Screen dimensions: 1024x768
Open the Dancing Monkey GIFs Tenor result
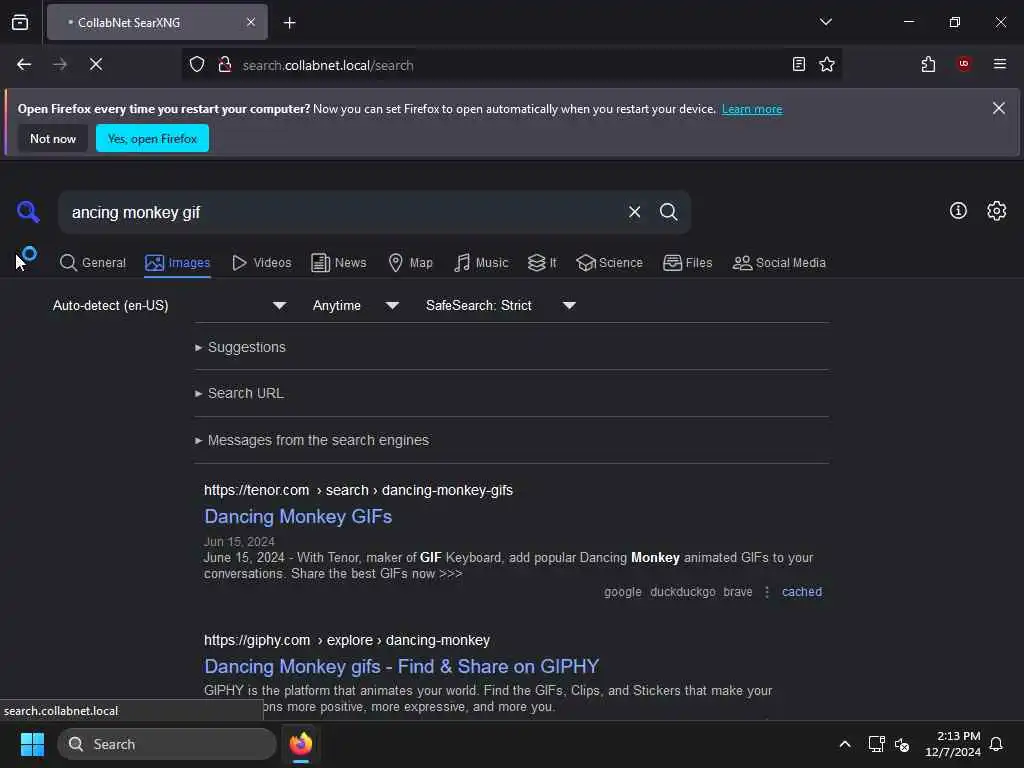(298, 517)
